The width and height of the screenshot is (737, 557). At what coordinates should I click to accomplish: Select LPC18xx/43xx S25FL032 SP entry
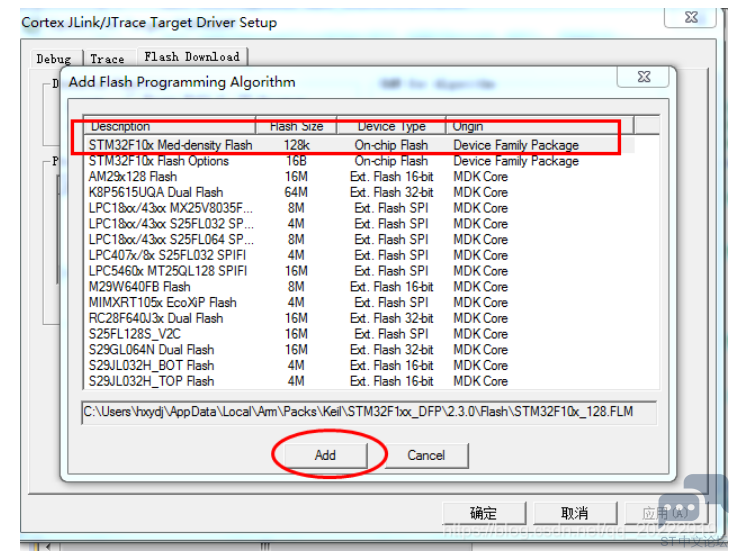(x=360, y=224)
